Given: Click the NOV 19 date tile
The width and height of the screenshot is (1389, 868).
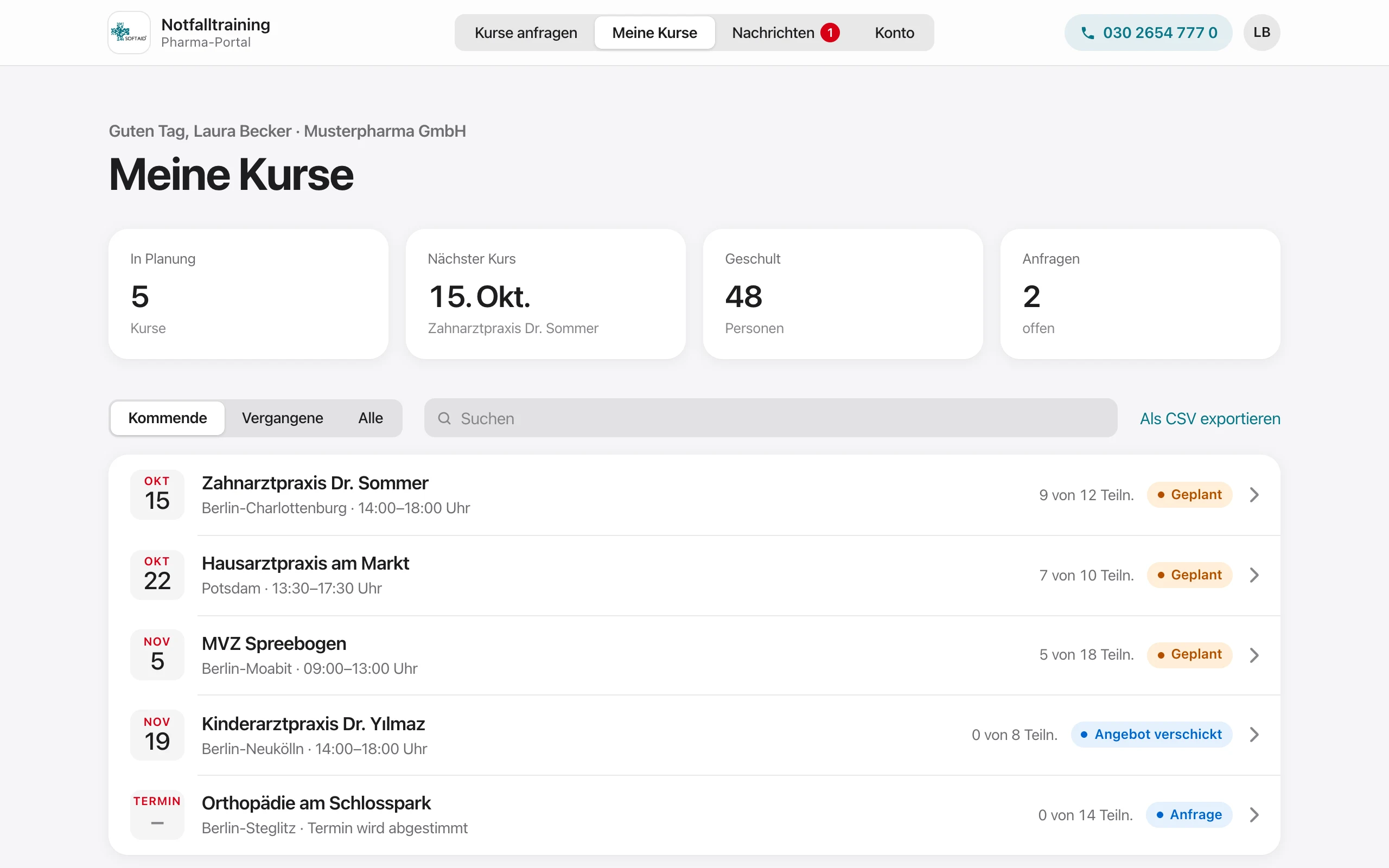Looking at the screenshot, I should [x=157, y=735].
